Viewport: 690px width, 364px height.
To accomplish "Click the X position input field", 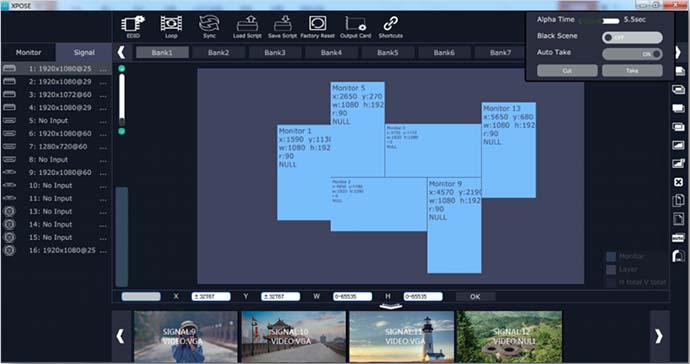I will click(x=211, y=297).
